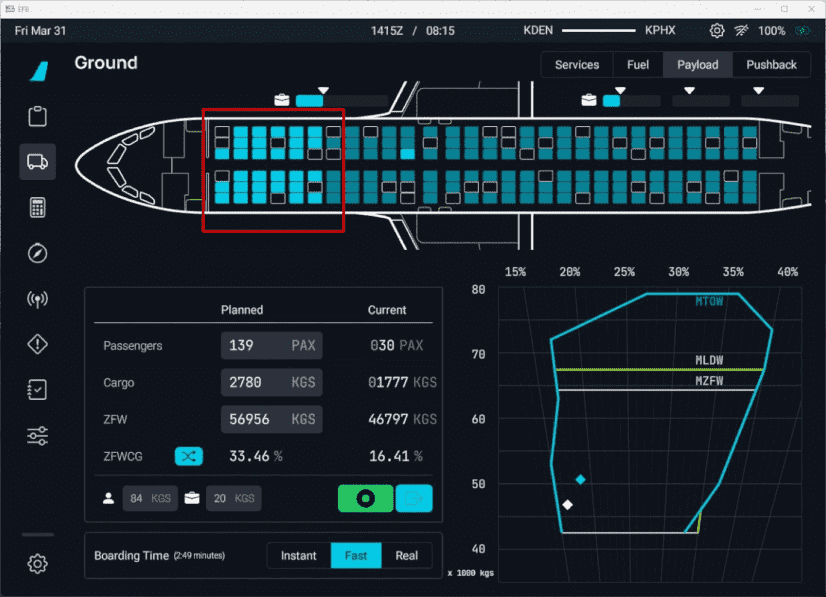The width and height of the screenshot is (826, 597).
Task: Open the Navigation compass page
Action: coord(37,253)
